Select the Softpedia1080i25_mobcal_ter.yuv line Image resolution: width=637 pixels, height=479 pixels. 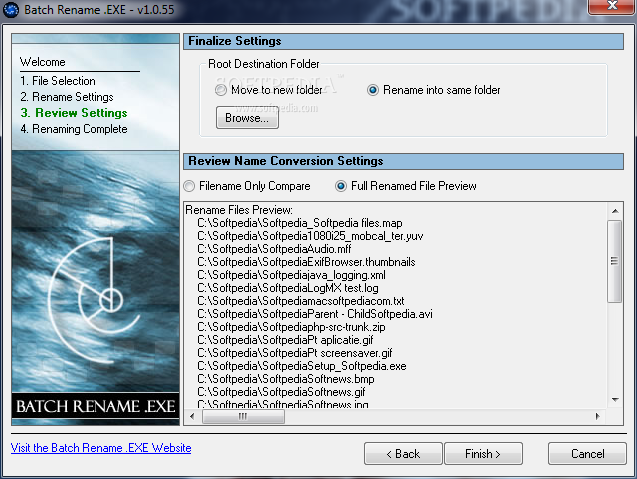pyautogui.click(x=310, y=236)
